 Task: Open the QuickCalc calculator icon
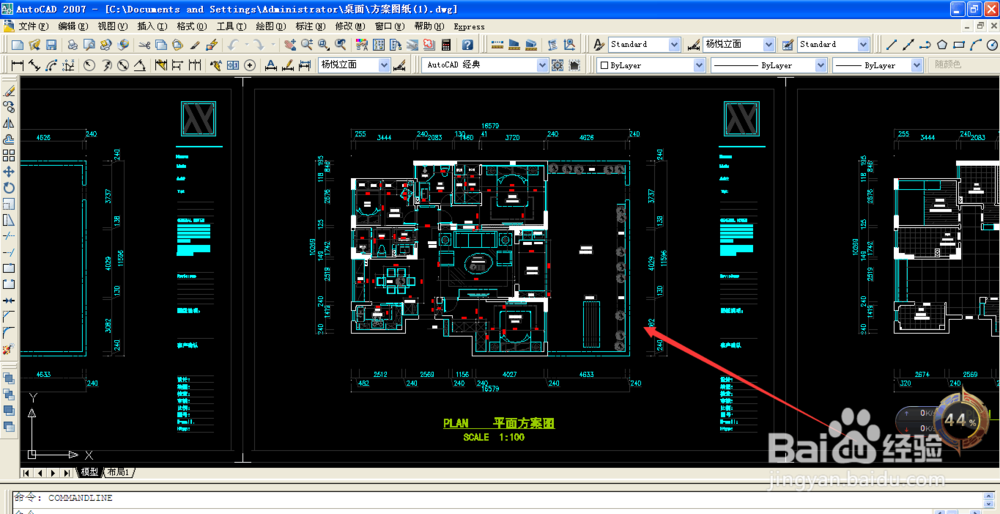(446, 45)
